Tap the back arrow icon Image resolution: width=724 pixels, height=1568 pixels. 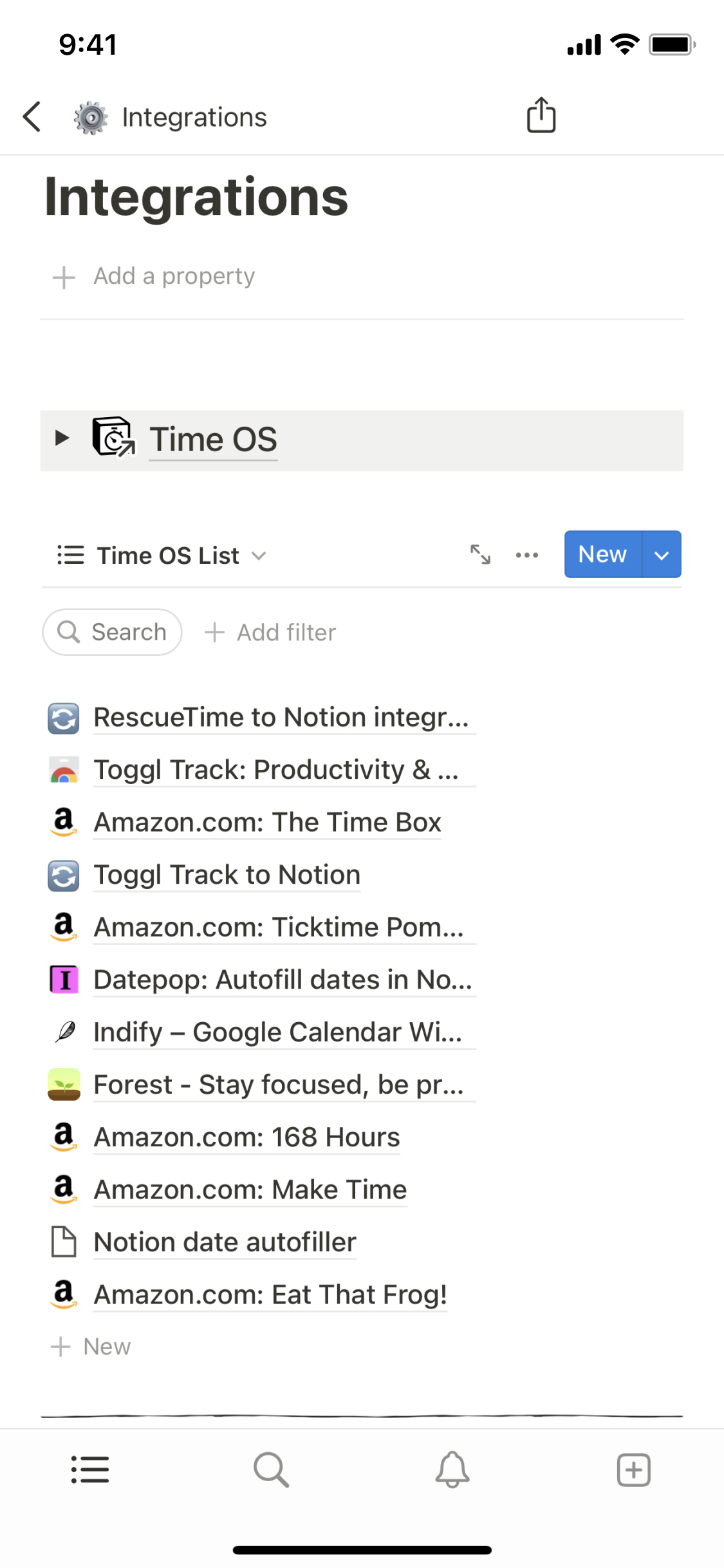click(32, 117)
